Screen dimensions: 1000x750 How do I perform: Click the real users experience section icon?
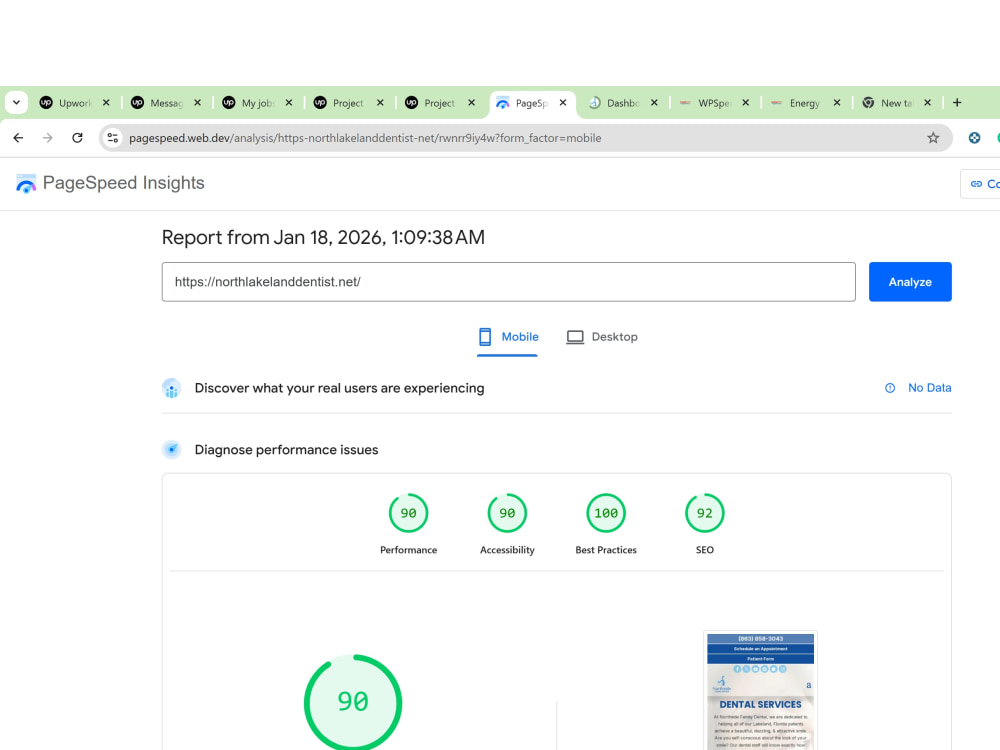coord(172,388)
